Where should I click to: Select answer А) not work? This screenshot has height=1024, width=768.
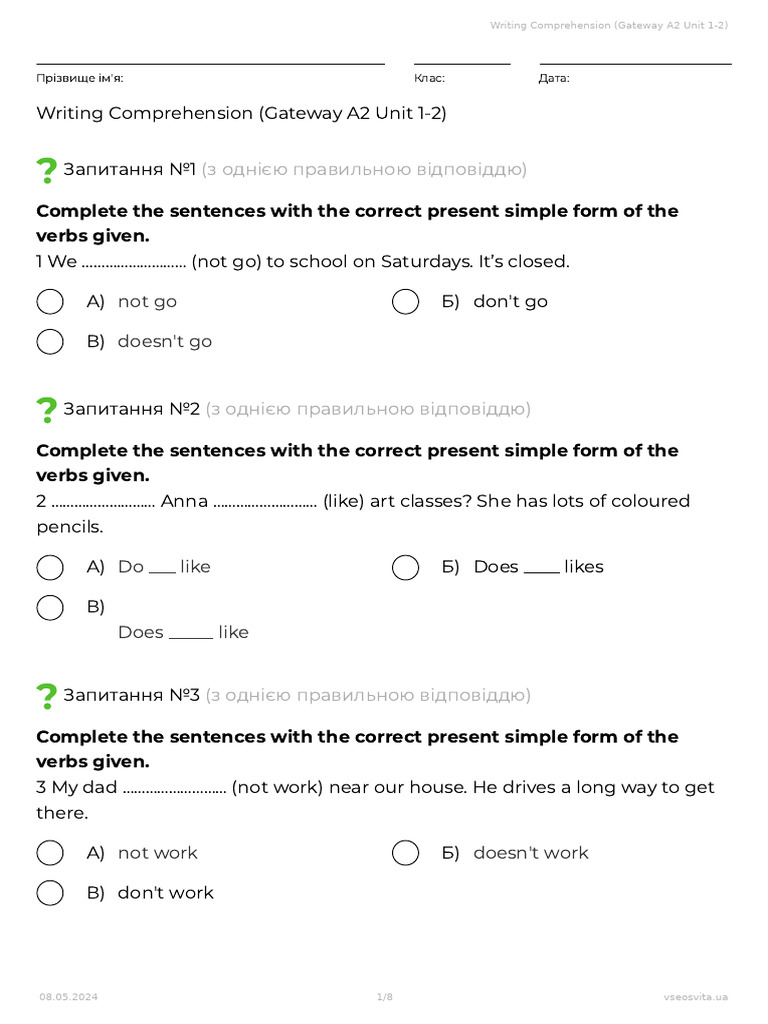pos(50,853)
